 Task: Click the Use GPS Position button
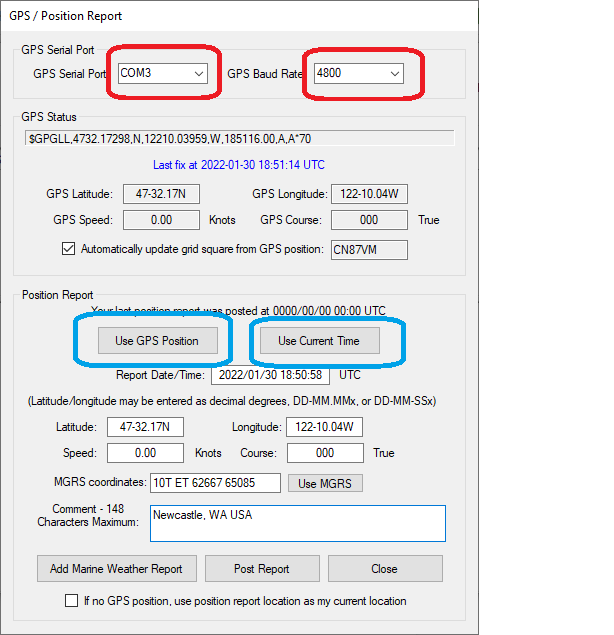[x=158, y=341]
